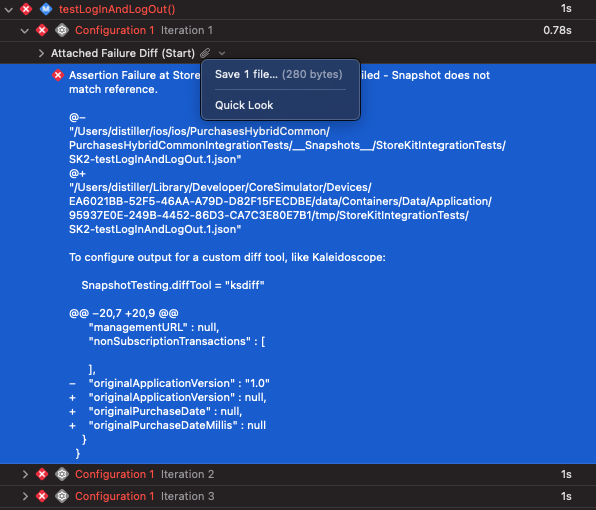This screenshot has height=510, width=596.
Task: Click the failure icon on Iteration 2
Action: (42, 474)
